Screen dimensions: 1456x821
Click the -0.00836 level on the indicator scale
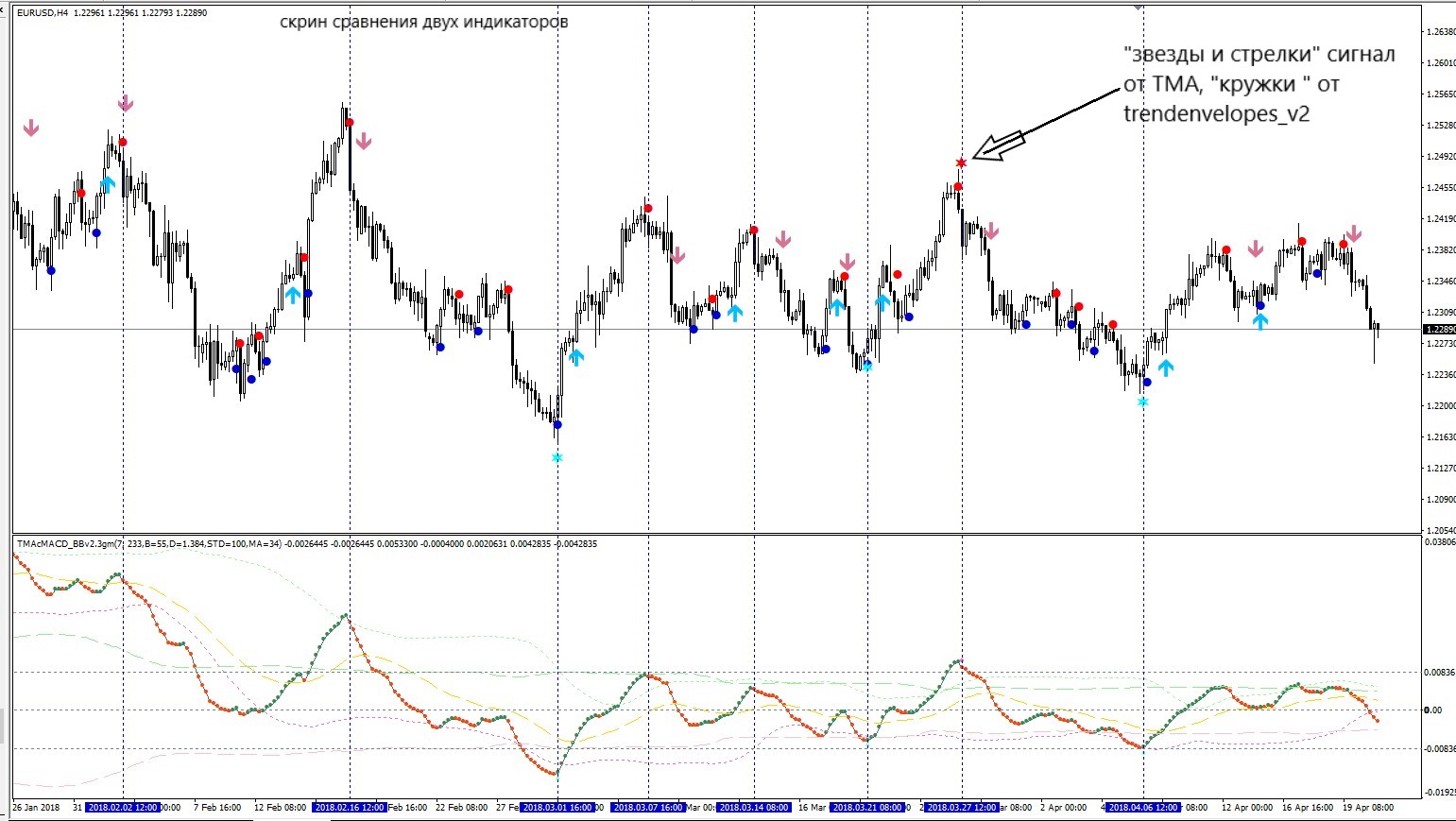(1439, 749)
